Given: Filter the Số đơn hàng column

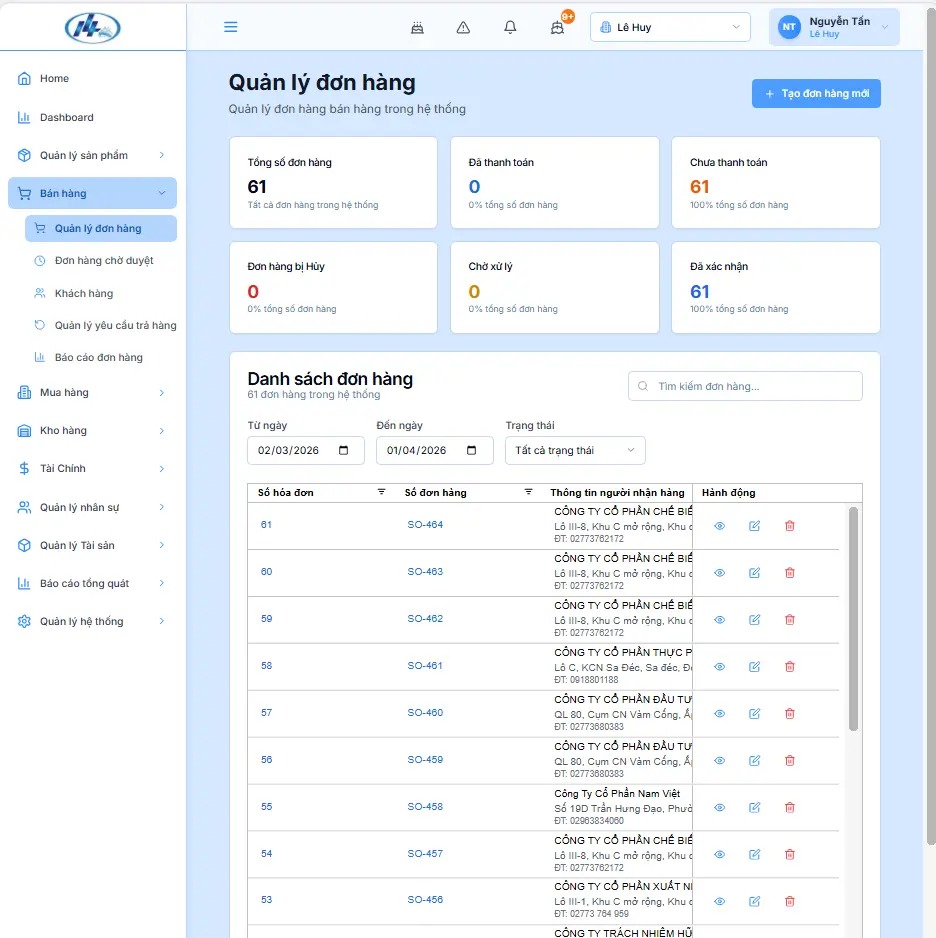Looking at the screenshot, I should coord(528,492).
